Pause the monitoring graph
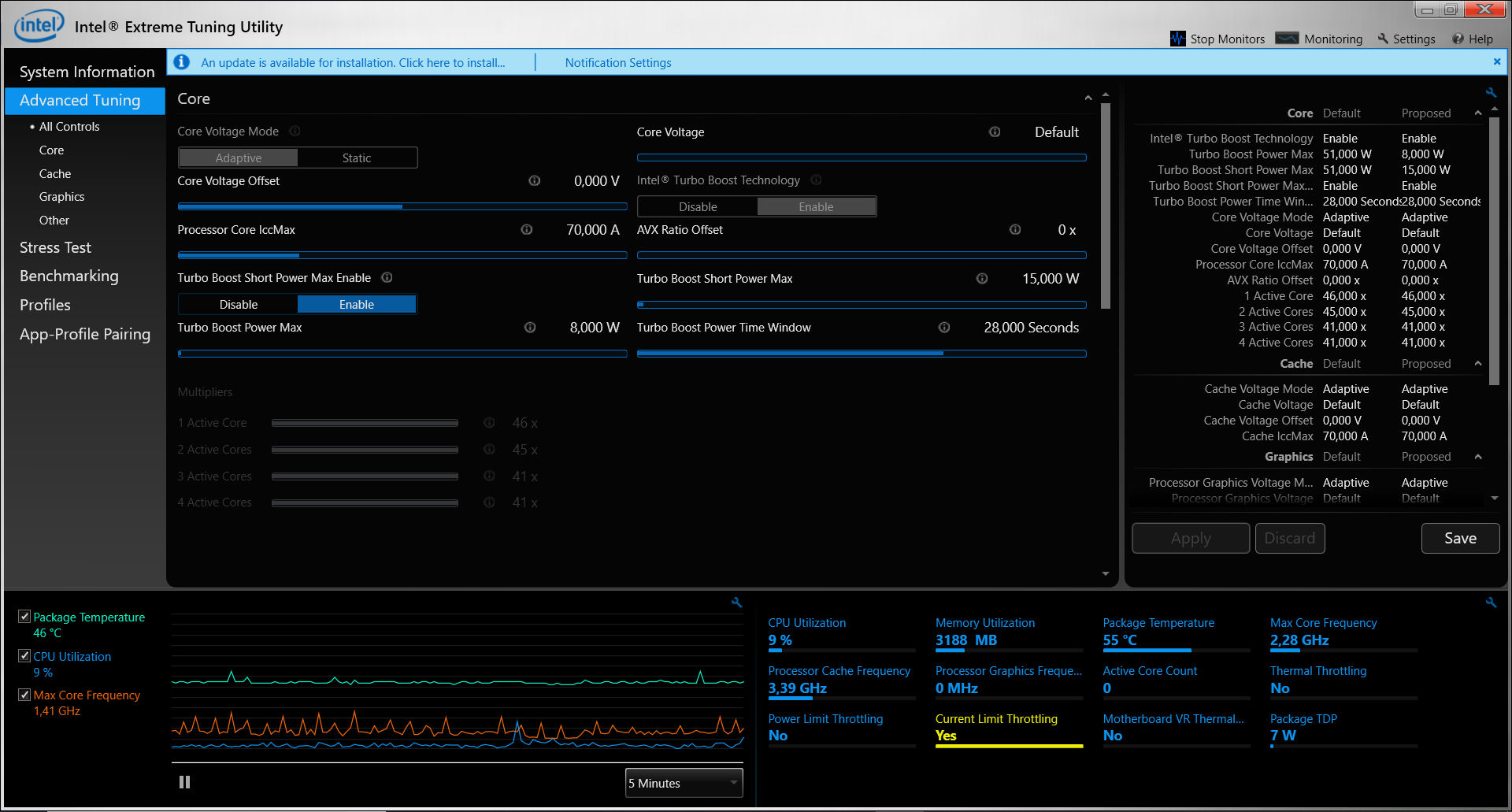This screenshot has width=1512, height=812. 184,782
